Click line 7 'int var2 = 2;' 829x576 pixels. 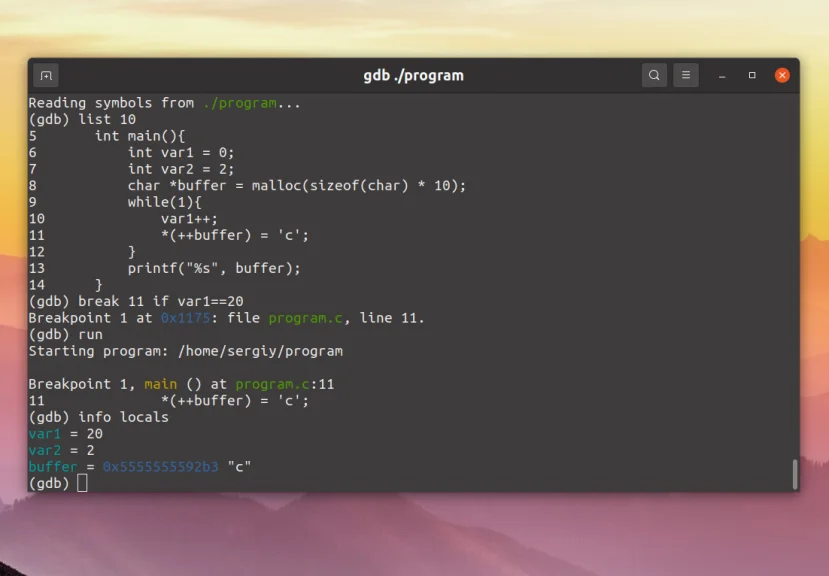(x=180, y=169)
